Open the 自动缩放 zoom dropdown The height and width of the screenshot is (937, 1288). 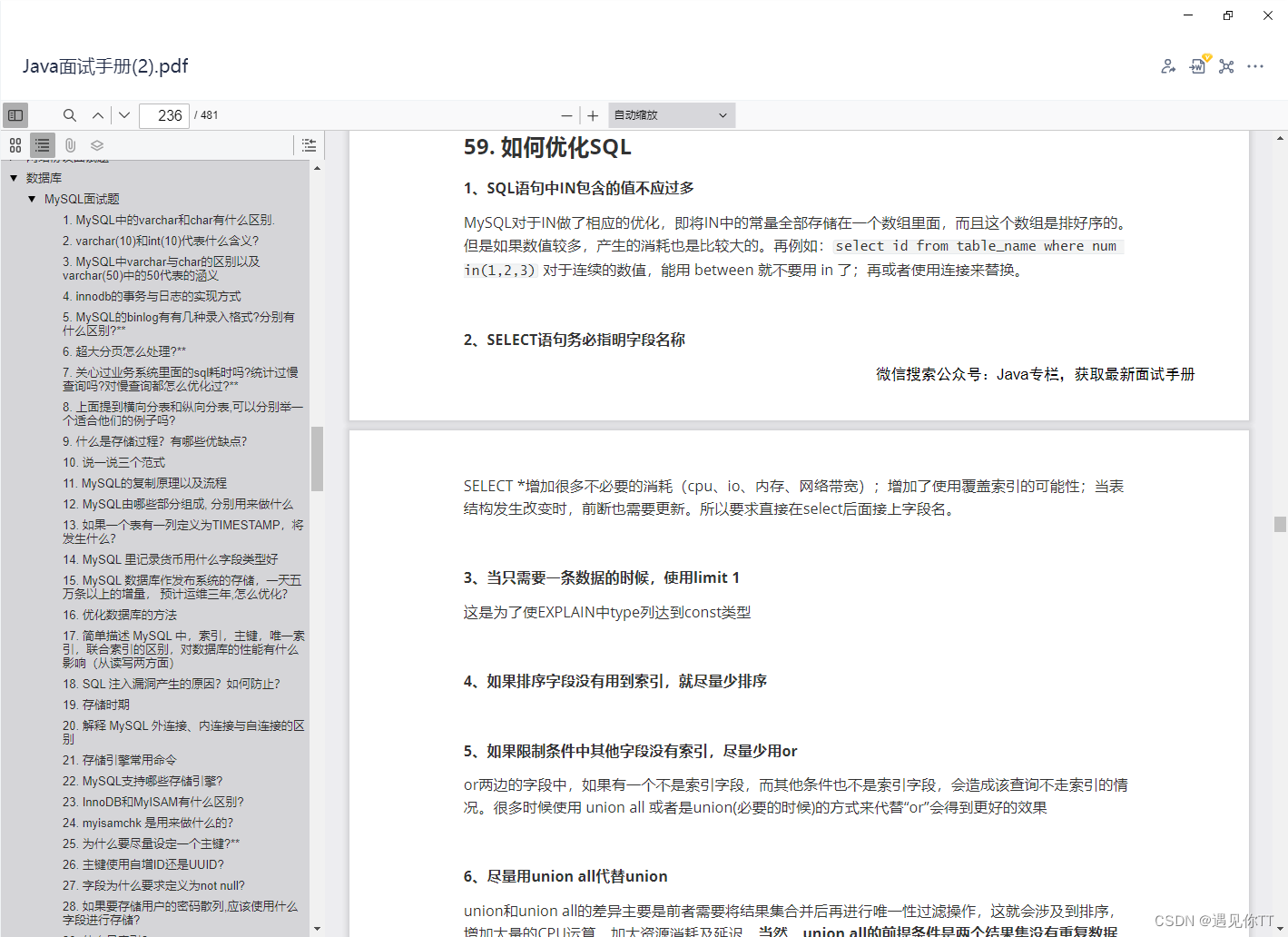[671, 115]
